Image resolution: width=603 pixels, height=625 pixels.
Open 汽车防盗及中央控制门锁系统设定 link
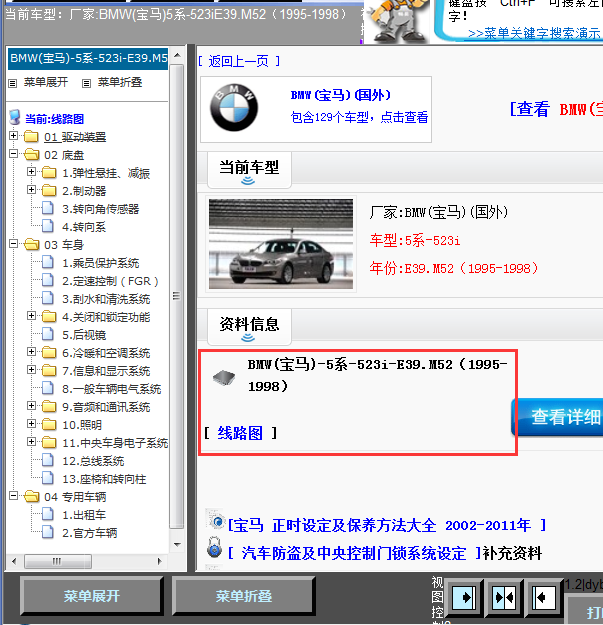click(x=354, y=553)
